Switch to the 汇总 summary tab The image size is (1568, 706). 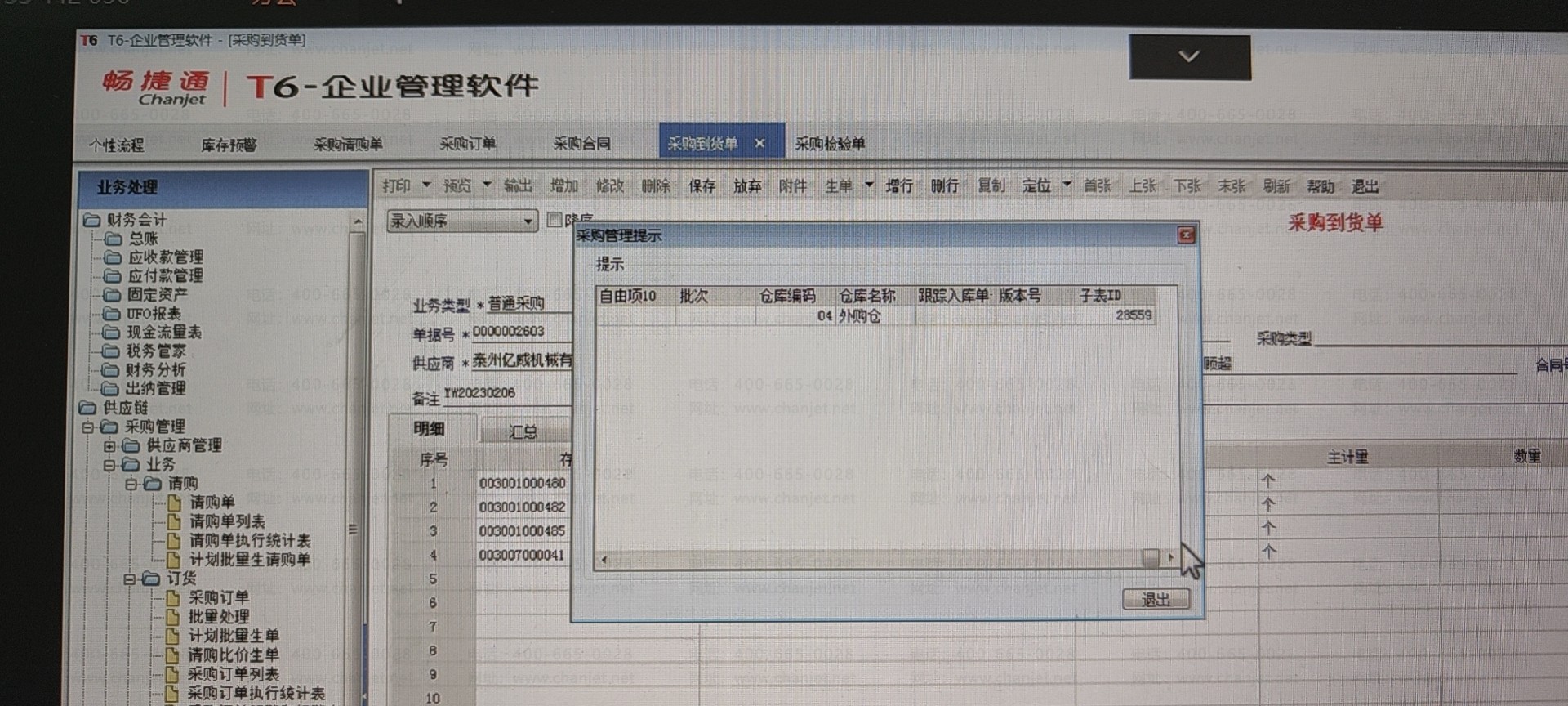pos(523,431)
